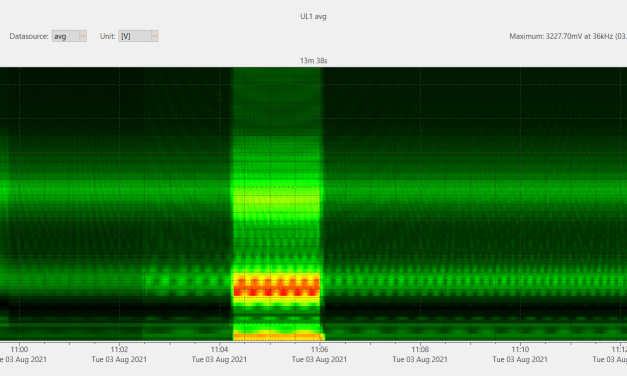
Task: Select the red hotspot in the spectrogram
Action: pyautogui.click(x=276, y=287)
